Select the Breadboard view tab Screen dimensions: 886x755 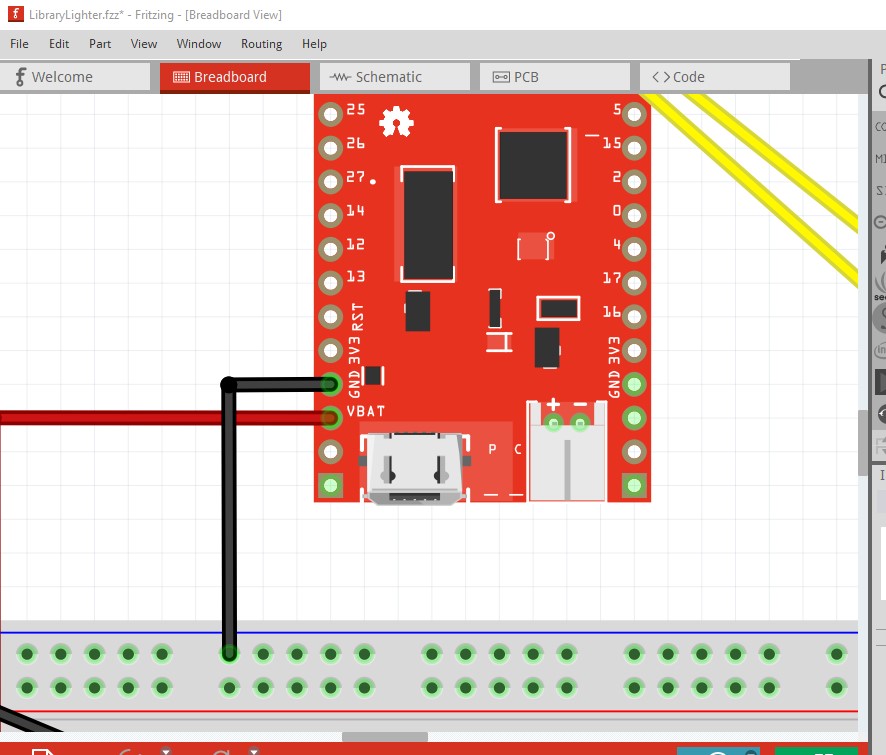pos(235,77)
